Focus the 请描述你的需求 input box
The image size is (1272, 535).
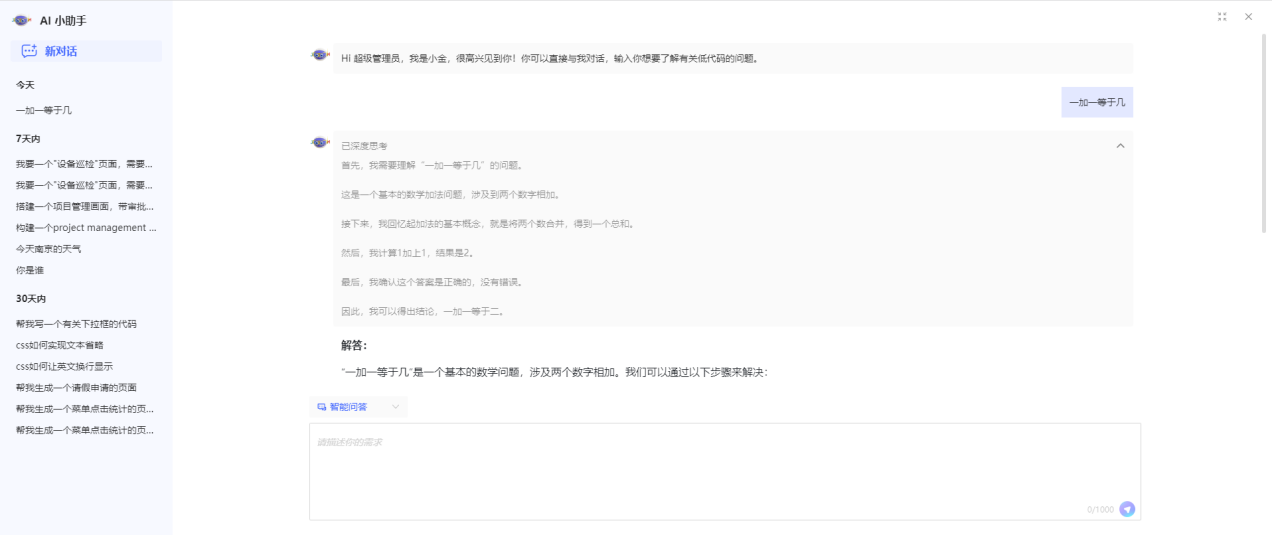(724, 471)
